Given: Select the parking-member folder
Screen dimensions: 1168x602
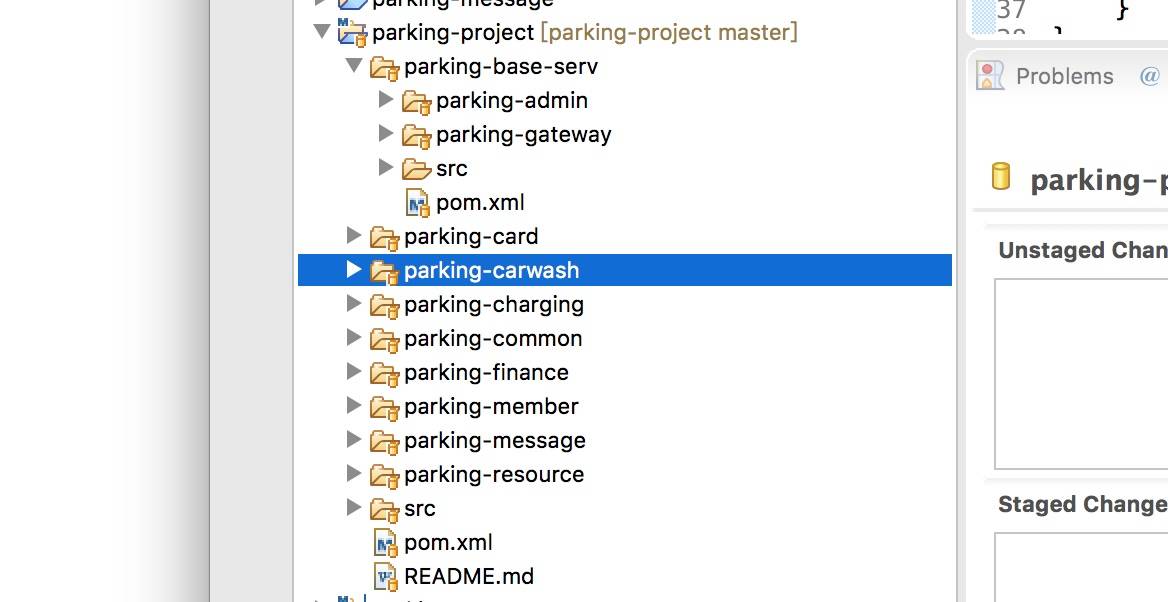Looking at the screenshot, I should pyautogui.click(x=491, y=407).
